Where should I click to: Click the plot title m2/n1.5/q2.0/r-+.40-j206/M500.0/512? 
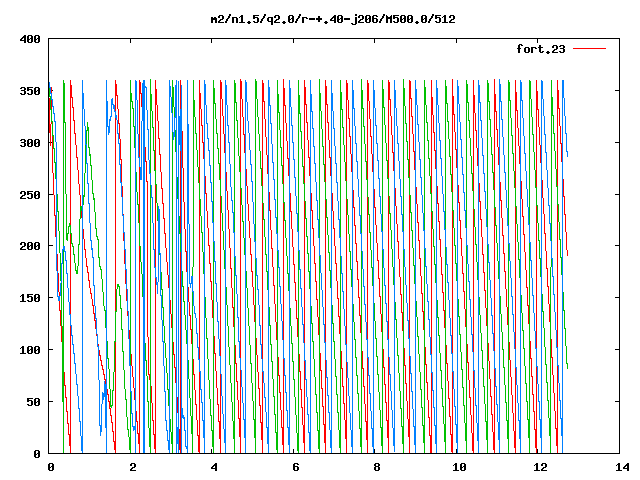[333, 19]
